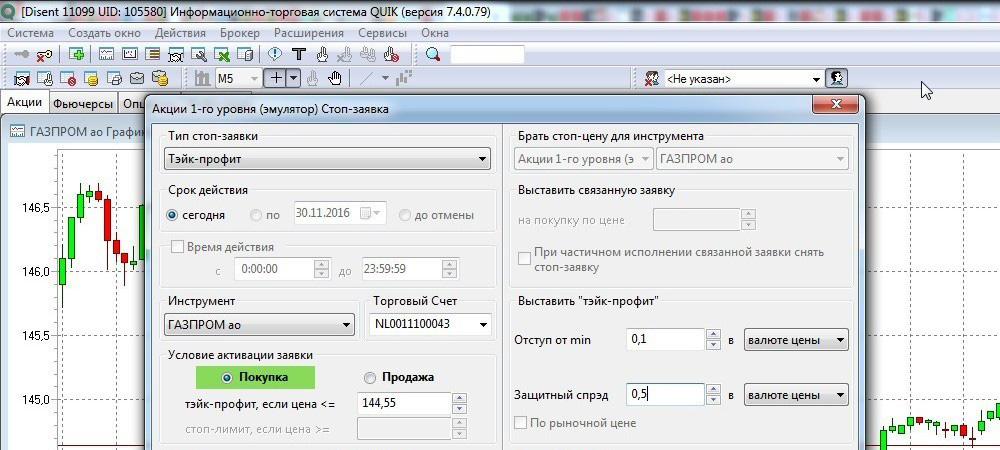1000x450 pixels.
Task: Close the Стоп-заявка dialog
Action: [x=836, y=103]
